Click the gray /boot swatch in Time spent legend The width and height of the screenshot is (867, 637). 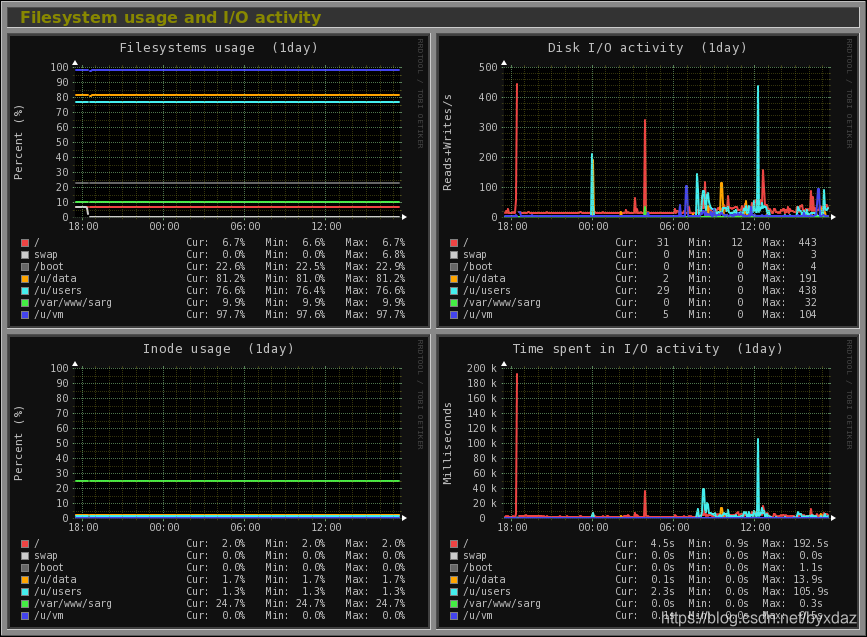[454, 568]
